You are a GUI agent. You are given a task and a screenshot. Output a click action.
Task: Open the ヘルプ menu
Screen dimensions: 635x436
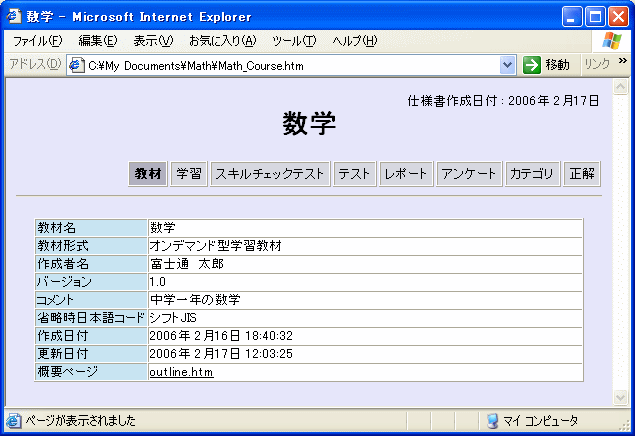[x=354, y=41]
